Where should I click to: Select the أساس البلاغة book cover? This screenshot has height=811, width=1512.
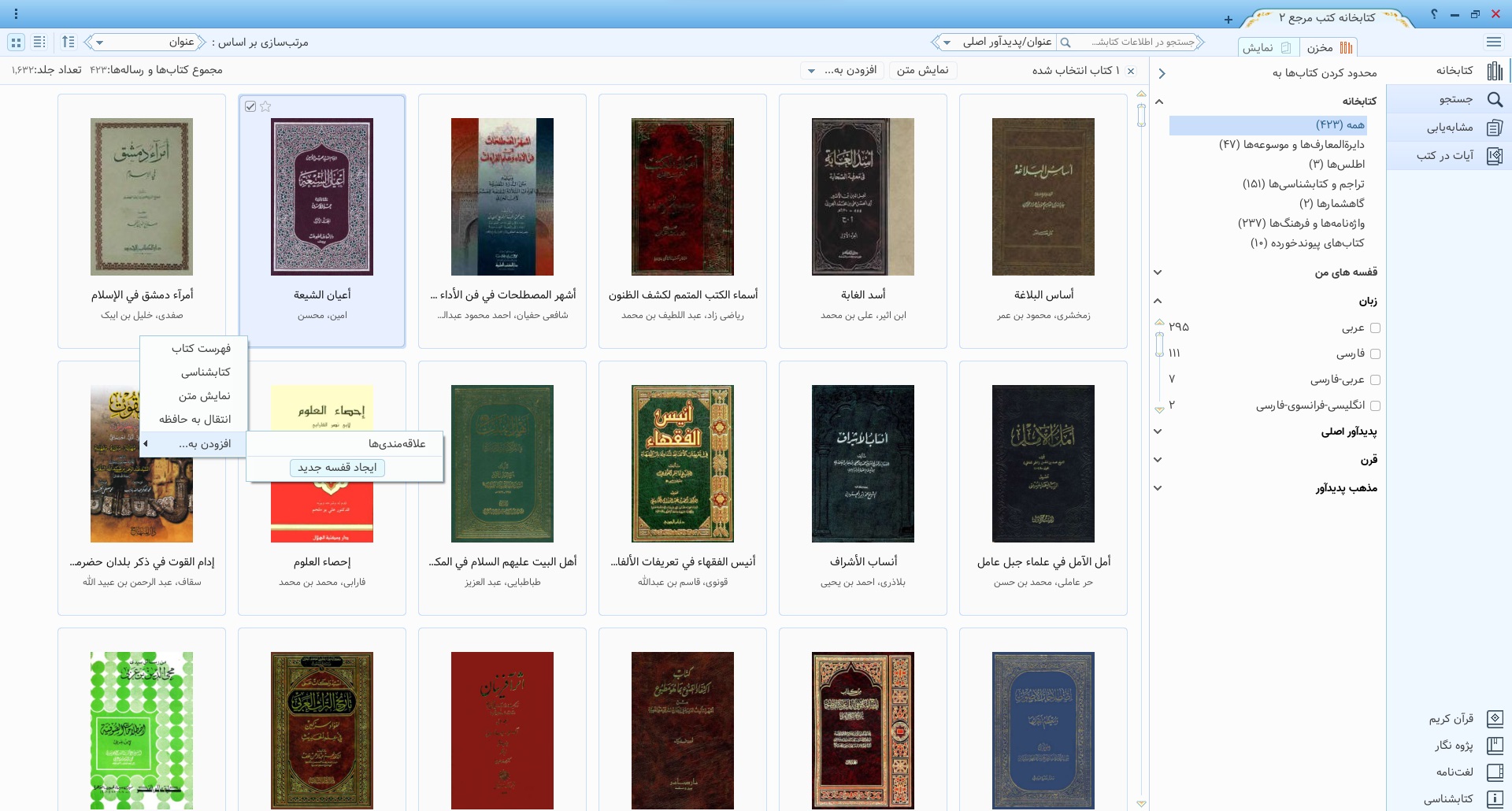(x=1043, y=197)
